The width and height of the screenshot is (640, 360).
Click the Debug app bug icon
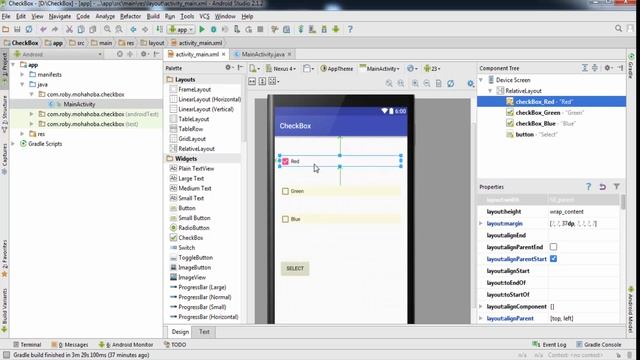[213, 29]
